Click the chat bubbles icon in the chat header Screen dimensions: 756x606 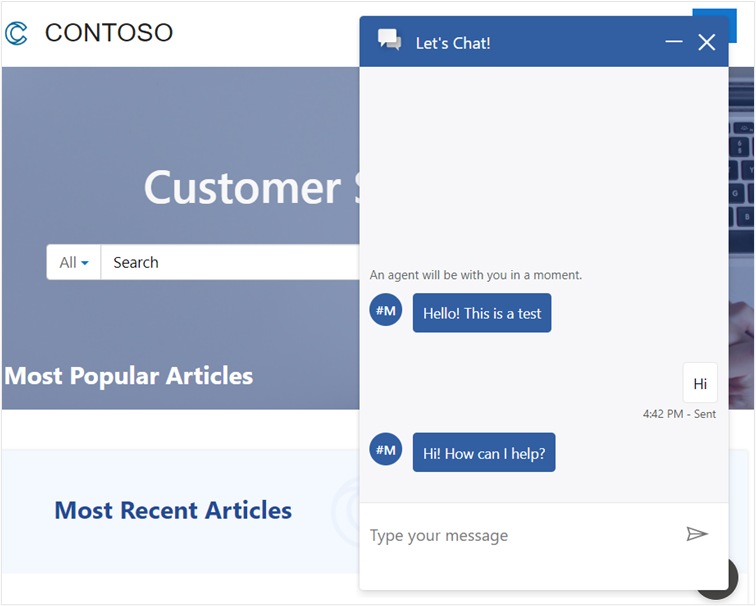389,40
